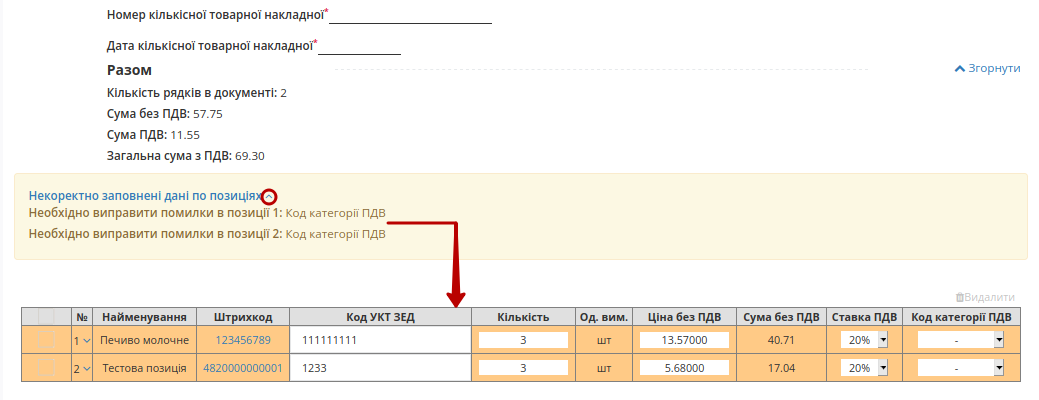
Task: Check the Тестова позиція row checkbox
Action: (46, 368)
